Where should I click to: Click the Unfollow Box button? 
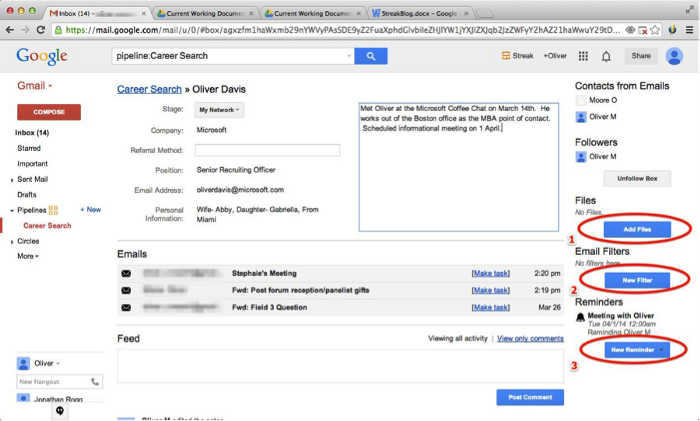point(637,179)
